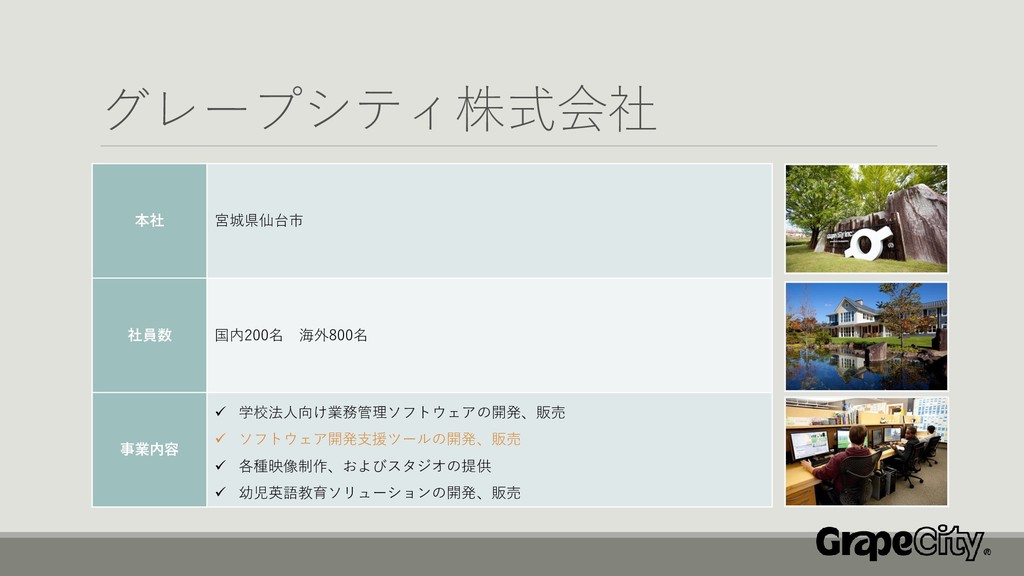The image size is (1024, 576).
Task: Click the checkmark before 学校法人向け
Action: pyautogui.click(x=221, y=411)
